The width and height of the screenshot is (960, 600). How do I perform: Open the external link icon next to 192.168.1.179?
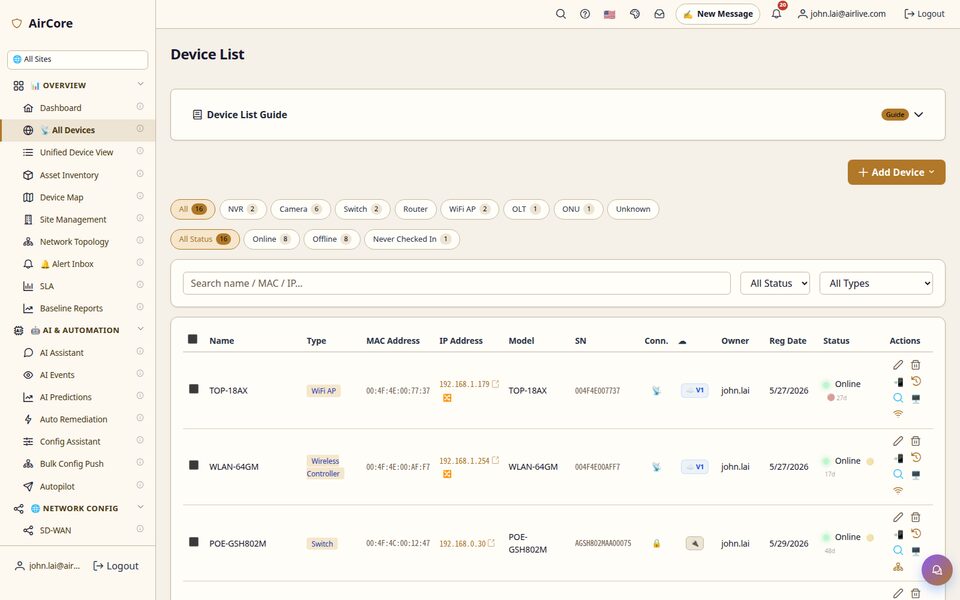click(495, 384)
